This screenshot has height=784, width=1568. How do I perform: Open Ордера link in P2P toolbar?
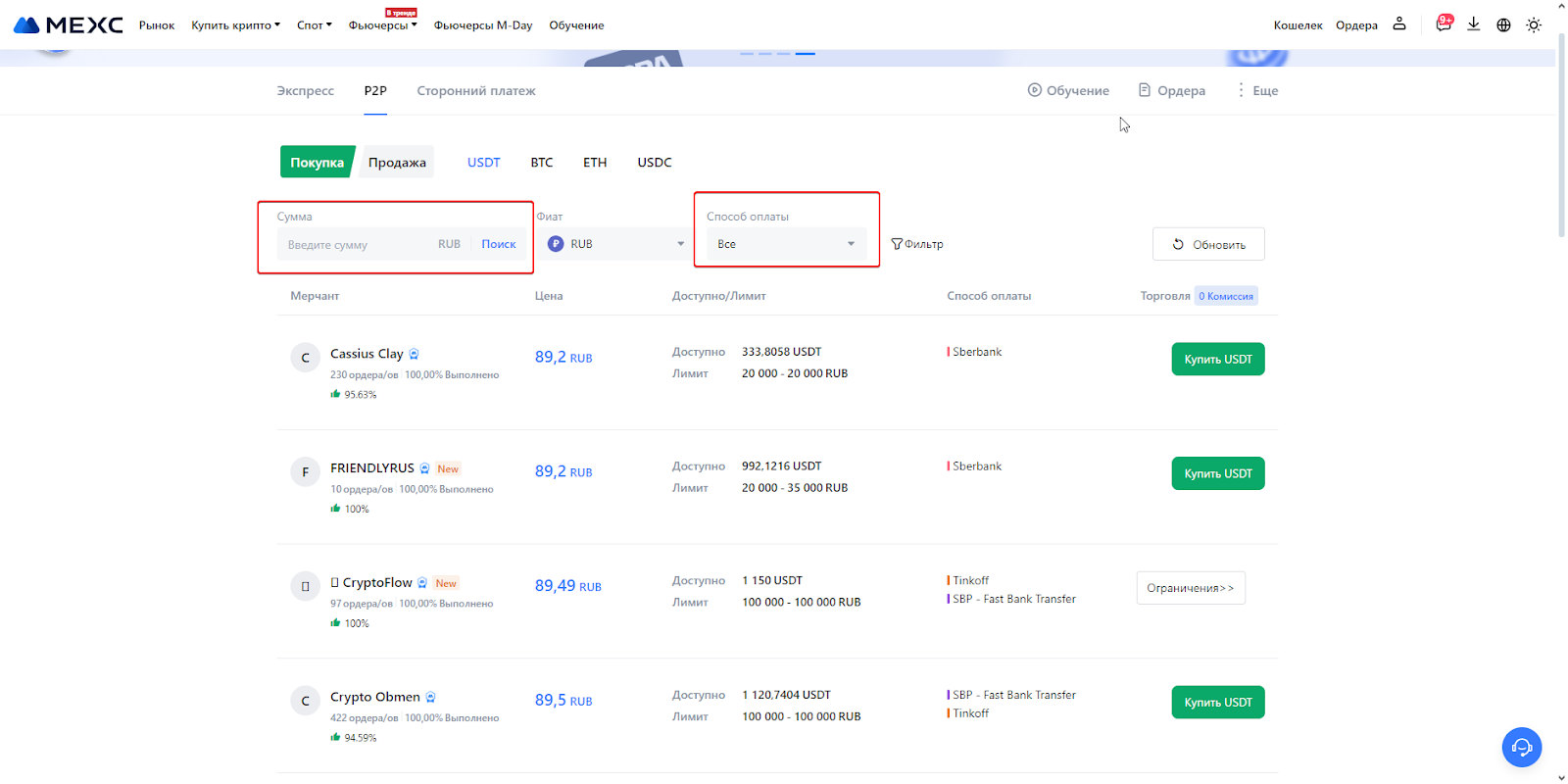pyautogui.click(x=1172, y=90)
